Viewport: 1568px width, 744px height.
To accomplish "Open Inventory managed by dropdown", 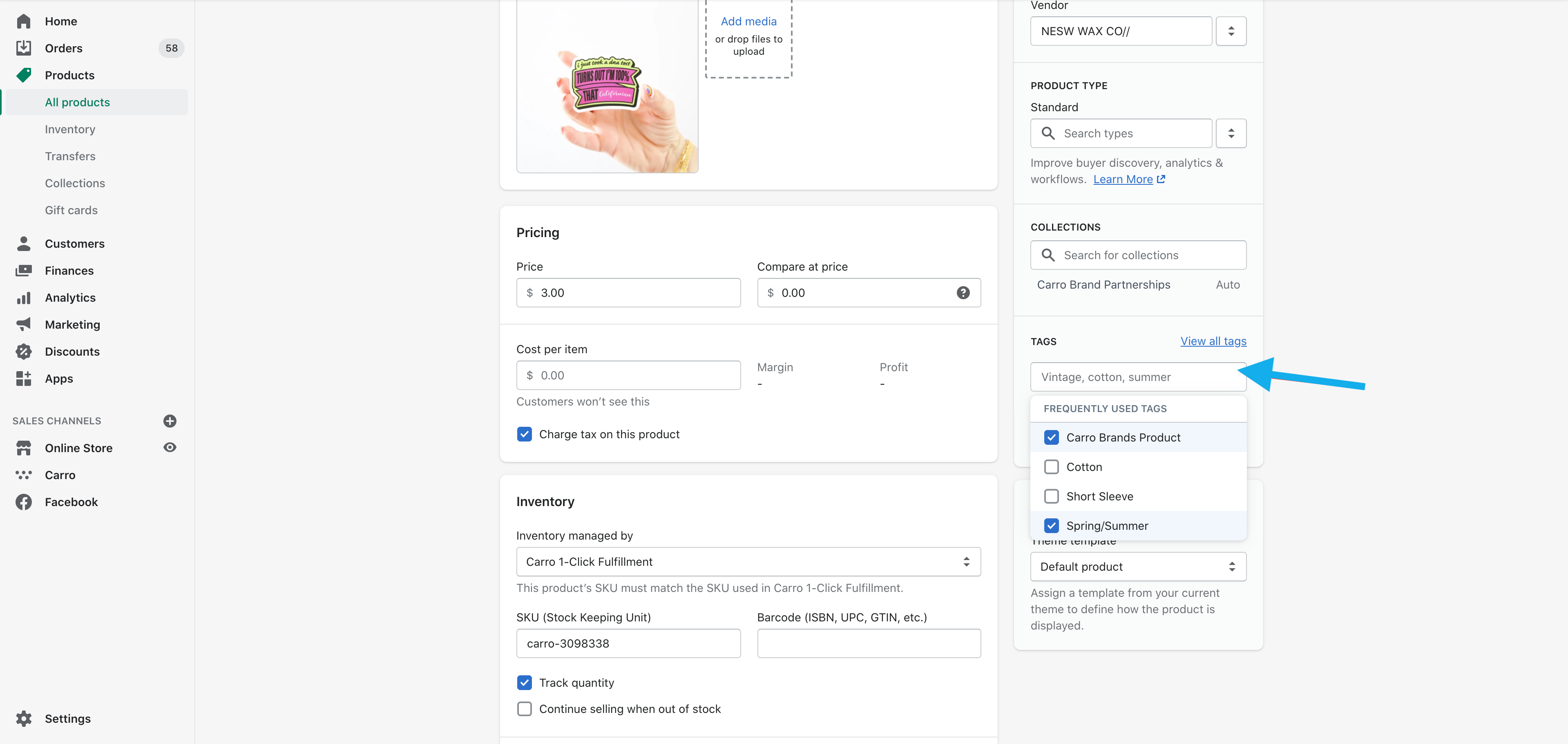I will [748, 562].
